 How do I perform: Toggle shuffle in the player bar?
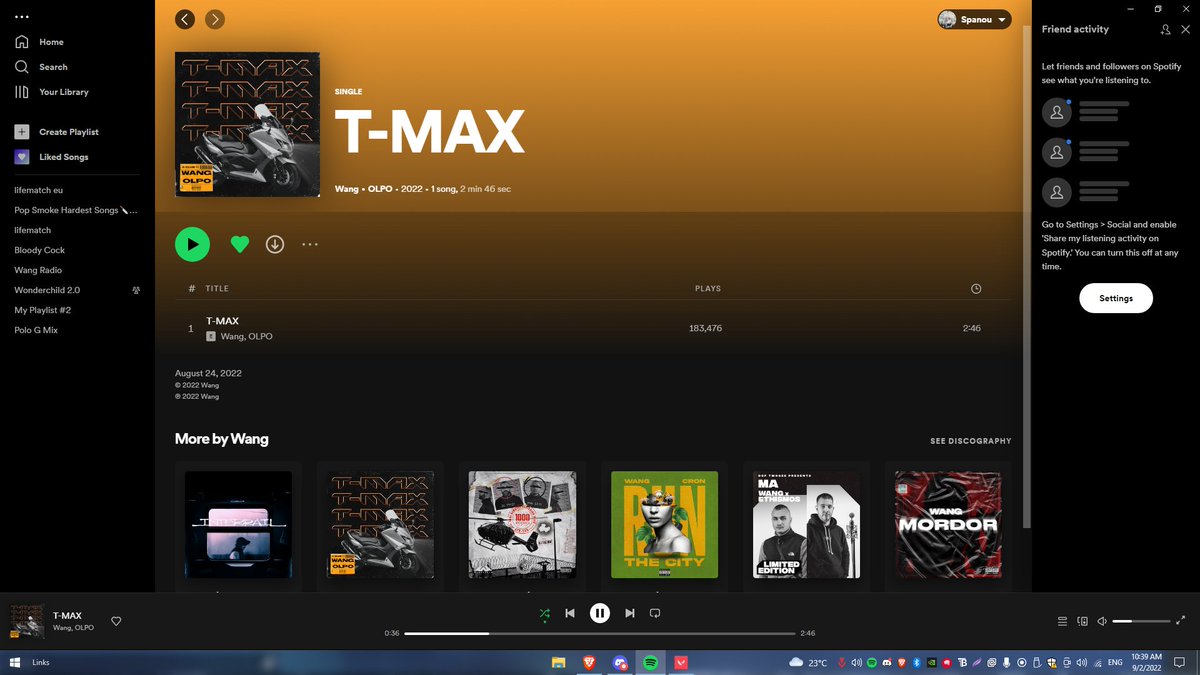[544, 613]
